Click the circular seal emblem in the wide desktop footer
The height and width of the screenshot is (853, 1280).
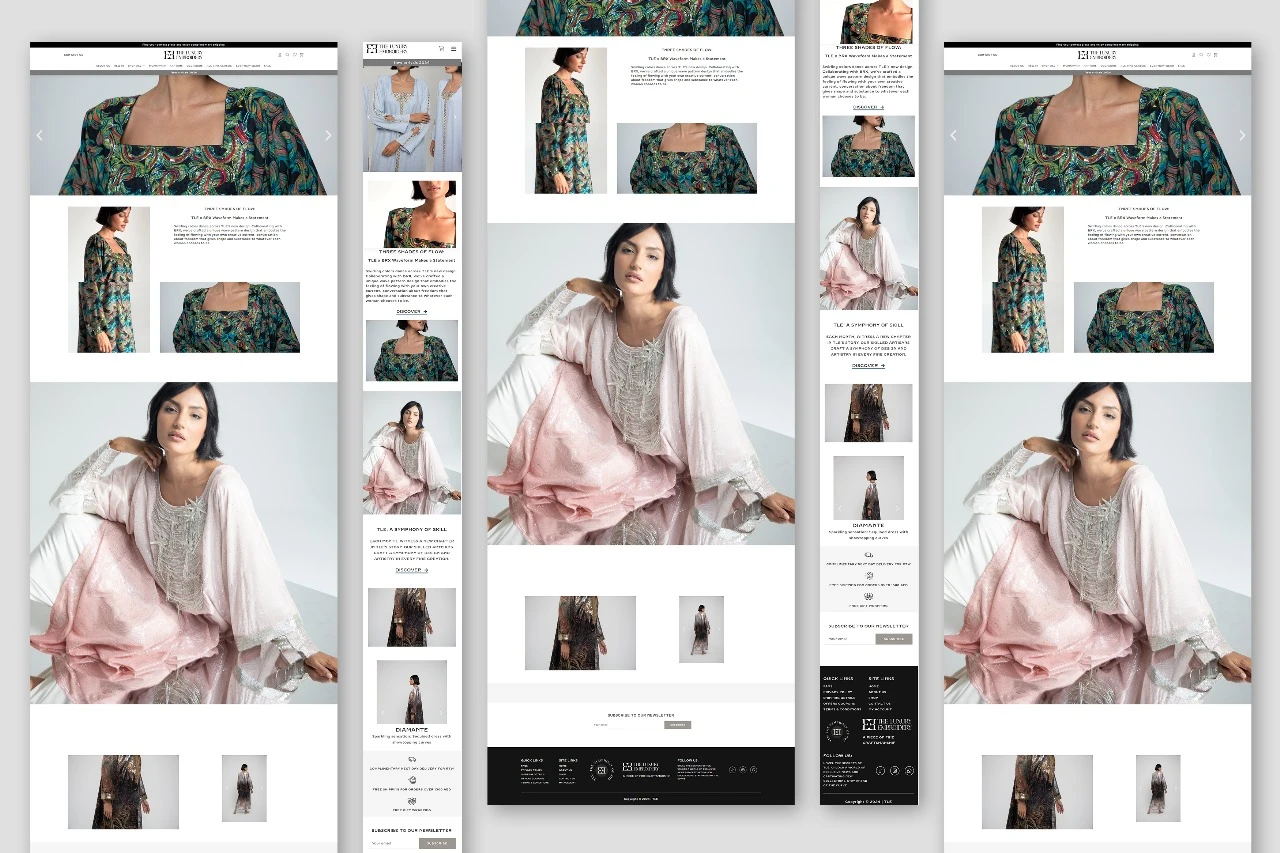click(x=602, y=770)
